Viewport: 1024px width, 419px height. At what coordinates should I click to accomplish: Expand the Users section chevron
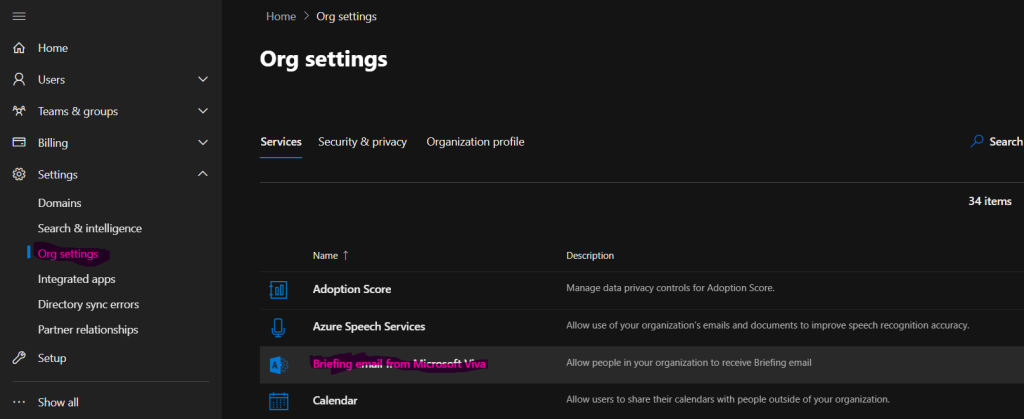(203, 80)
